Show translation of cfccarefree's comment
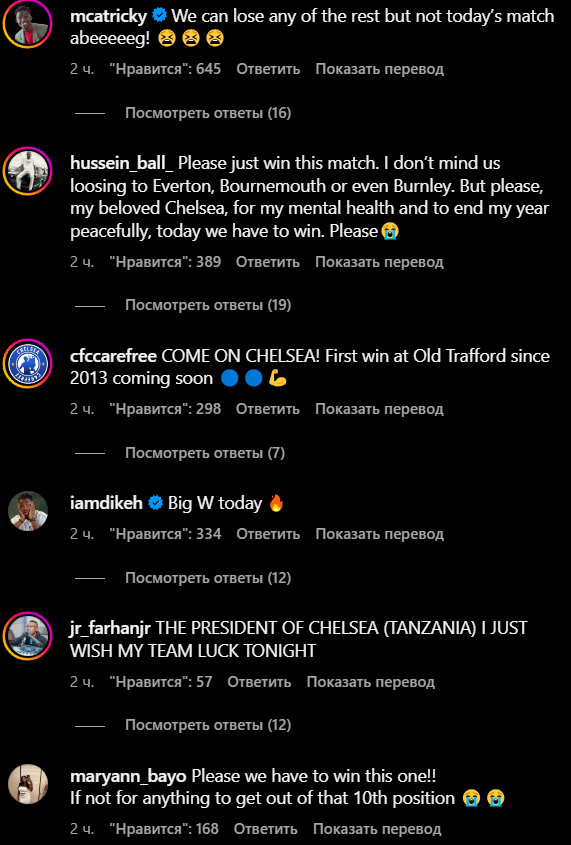Screen dimensions: 571x845 pyautogui.click(x=379, y=409)
